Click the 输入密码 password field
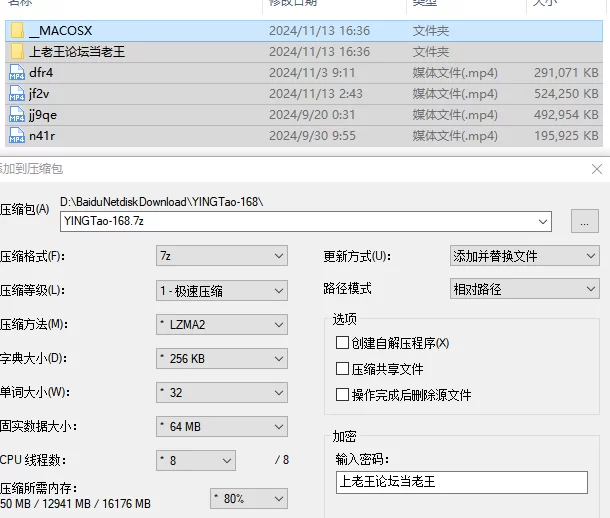610x518 pixels. click(x=462, y=482)
